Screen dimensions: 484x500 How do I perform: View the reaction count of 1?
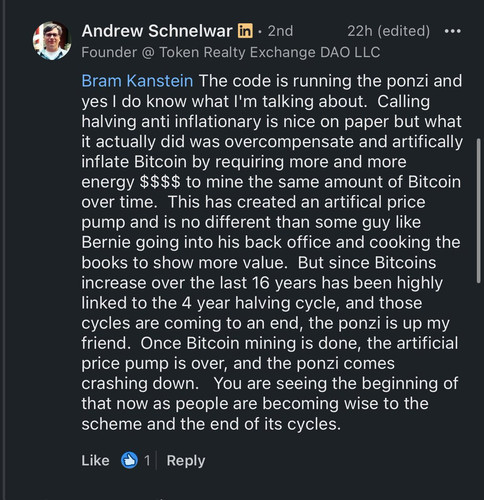[x=147, y=461]
